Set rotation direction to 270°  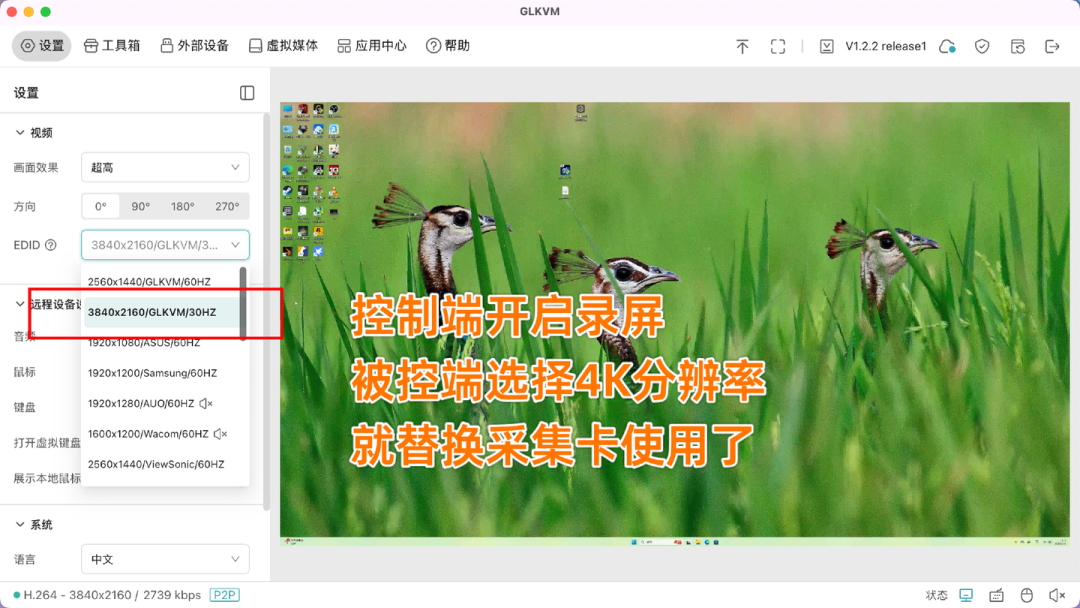[x=227, y=207]
